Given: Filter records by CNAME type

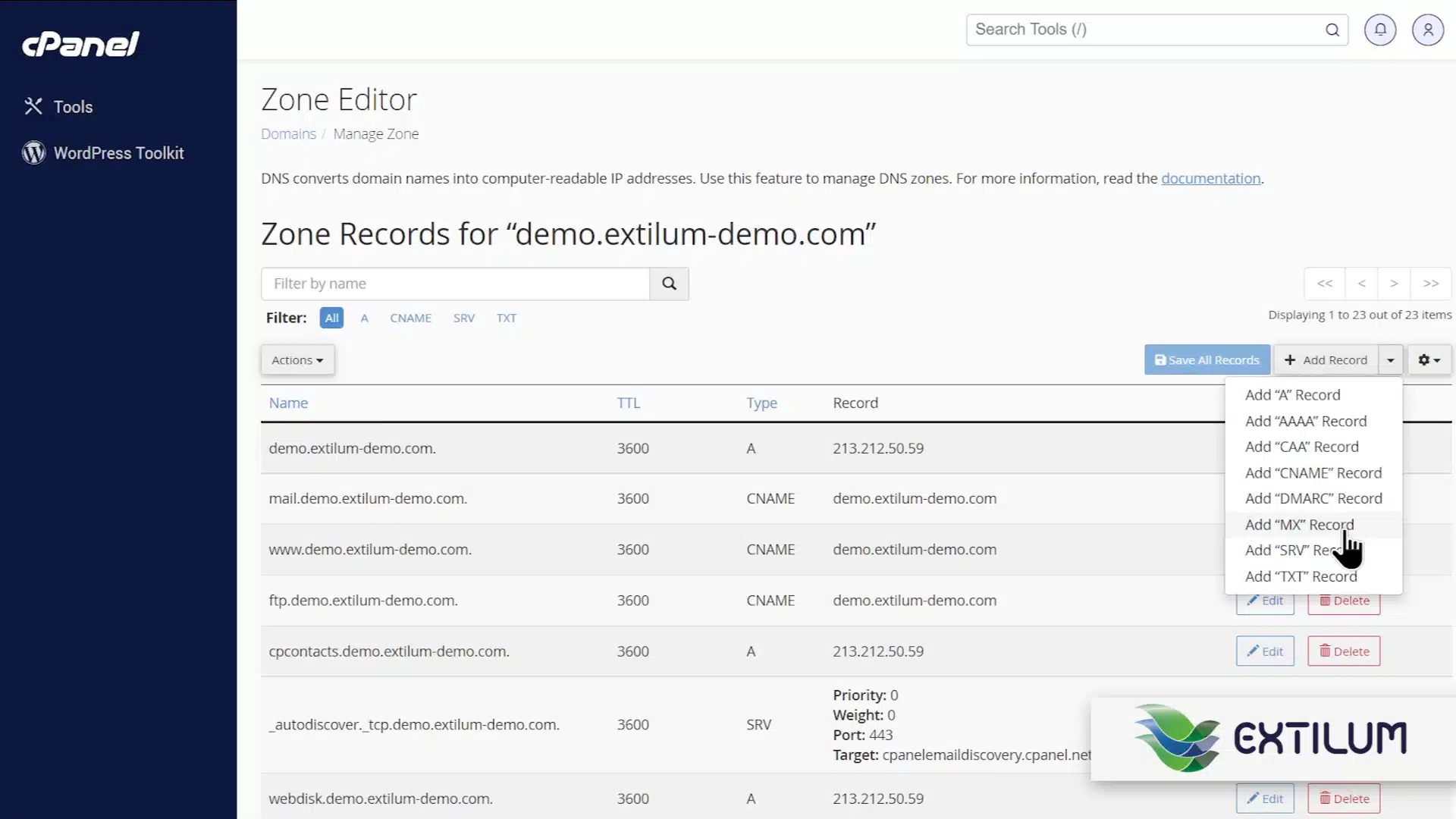Looking at the screenshot, I should click(x=410, y=318).
